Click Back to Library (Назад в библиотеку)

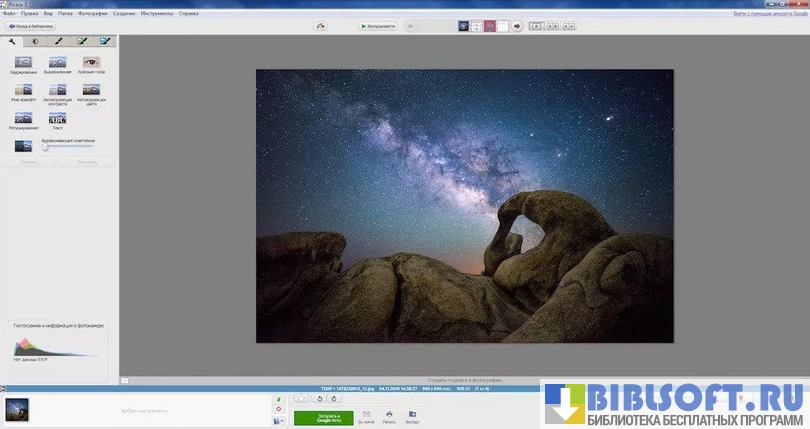[x=31, y=26]
